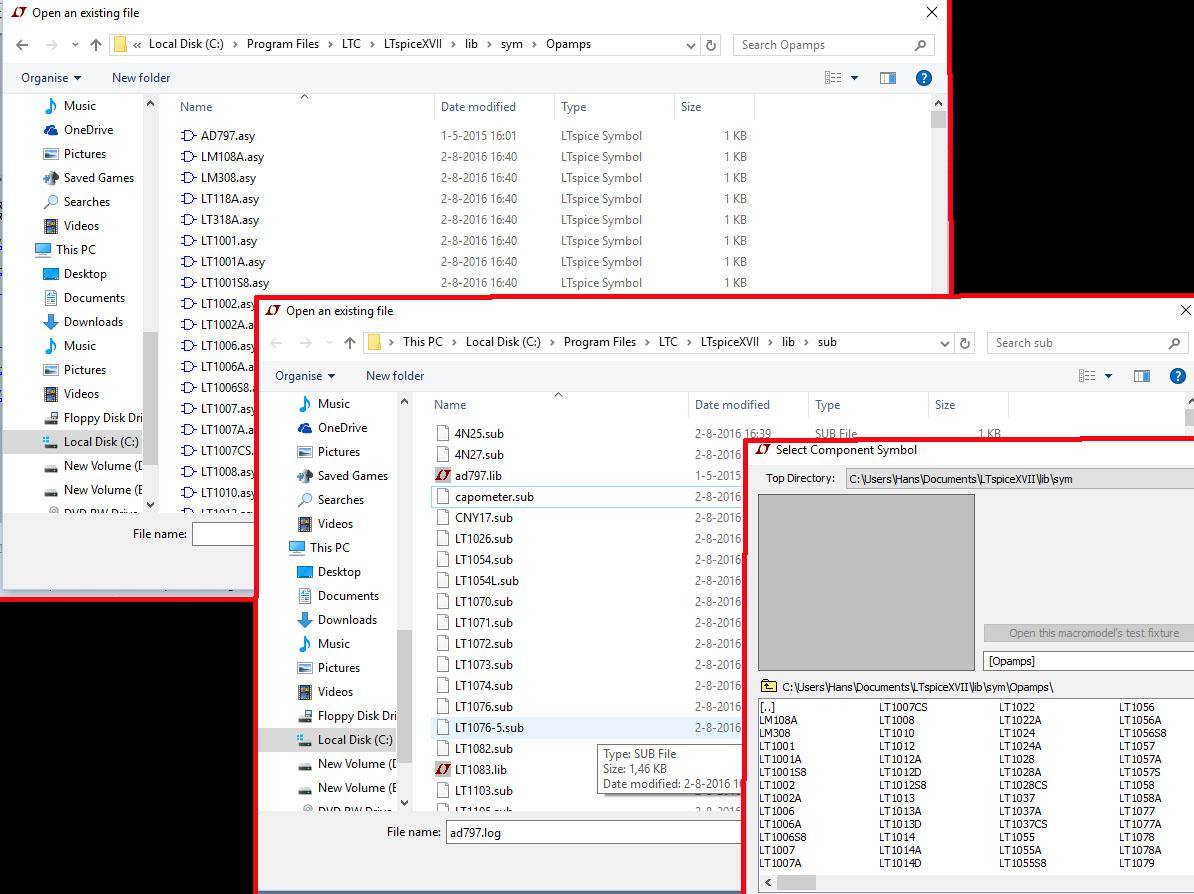Click New folder in the sub dialog

click(395, 375)
